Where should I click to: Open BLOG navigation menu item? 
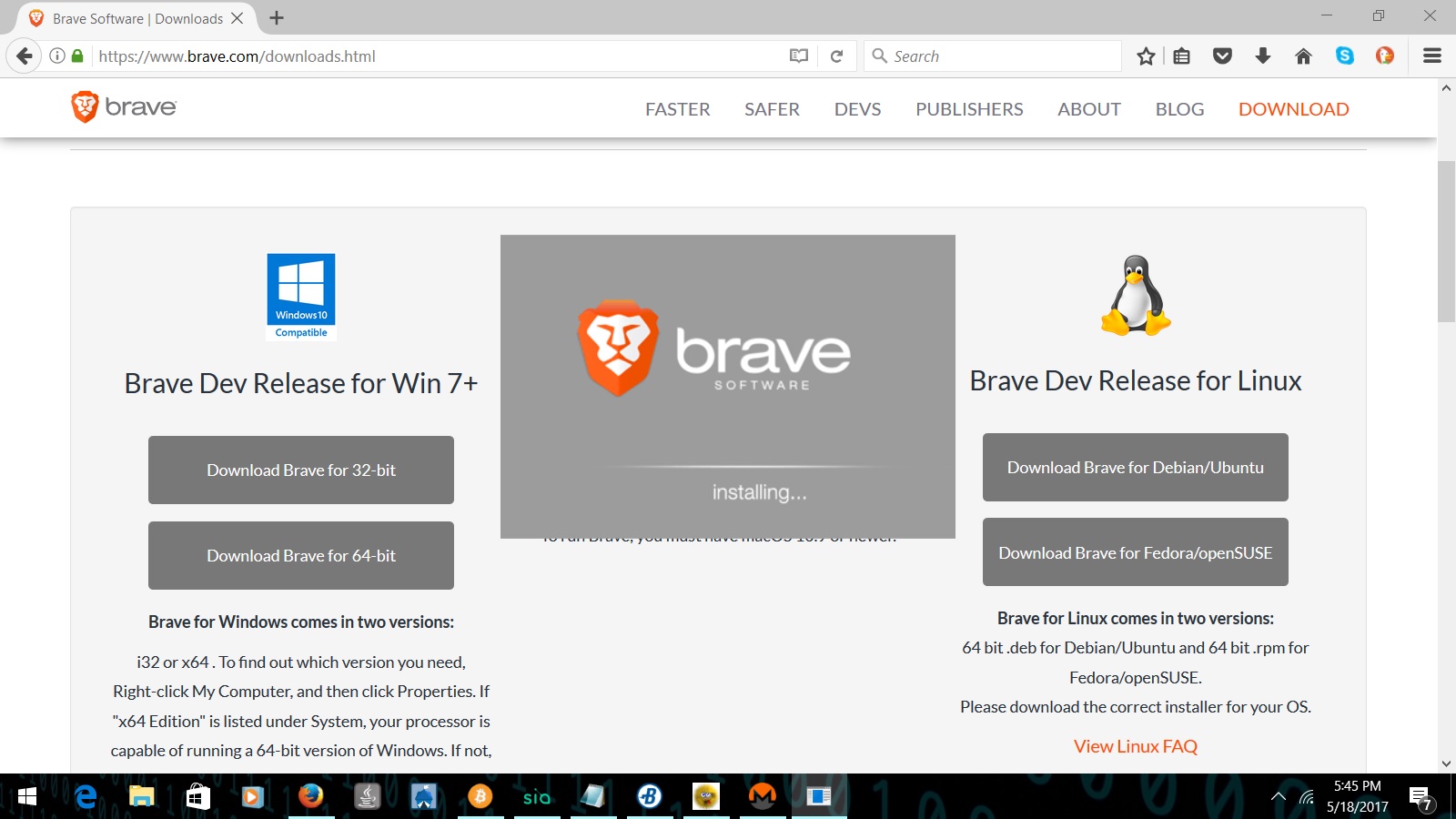(1179, 109)
